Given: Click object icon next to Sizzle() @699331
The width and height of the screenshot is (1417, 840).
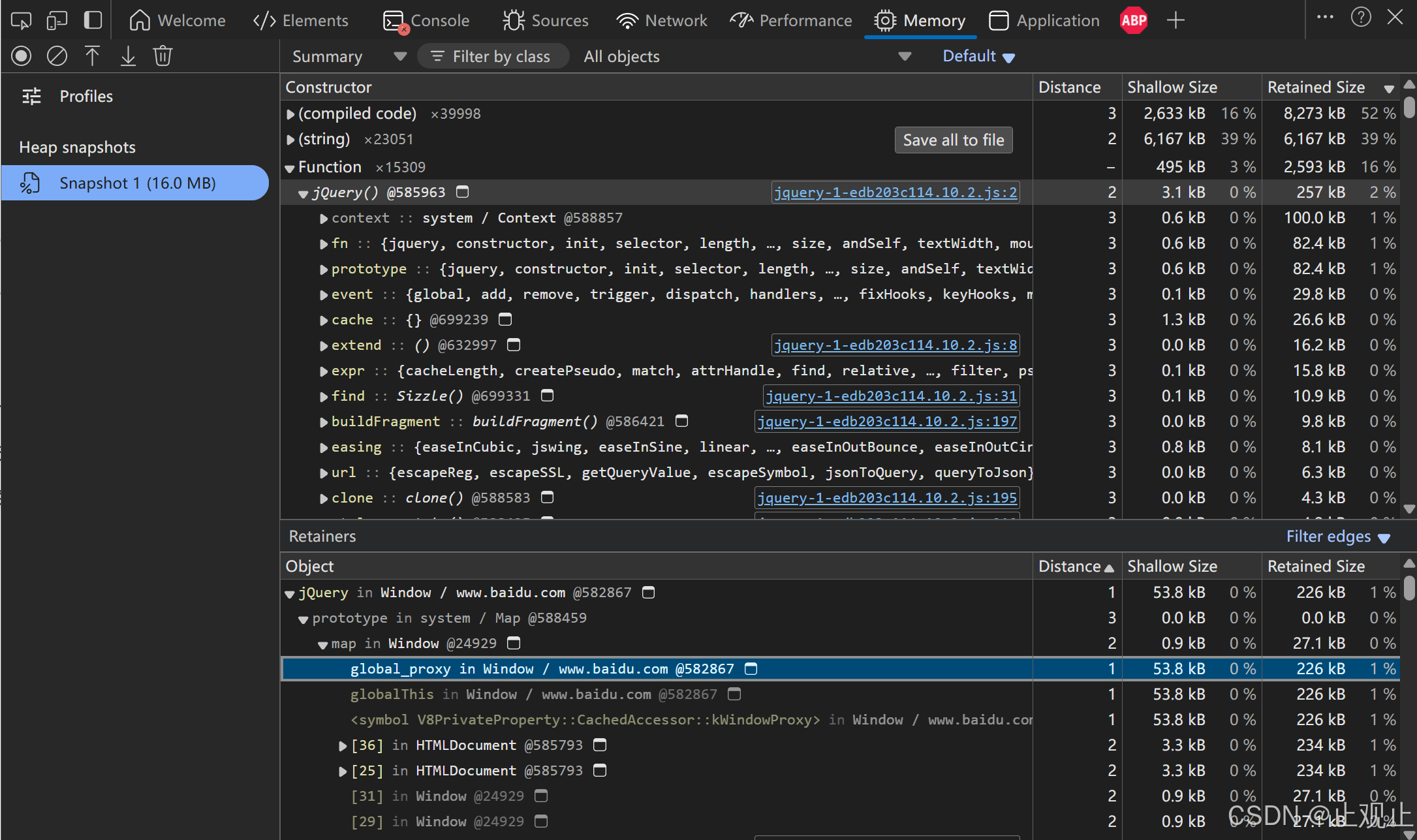Looking at the screenshot, I should coord(548,396).
